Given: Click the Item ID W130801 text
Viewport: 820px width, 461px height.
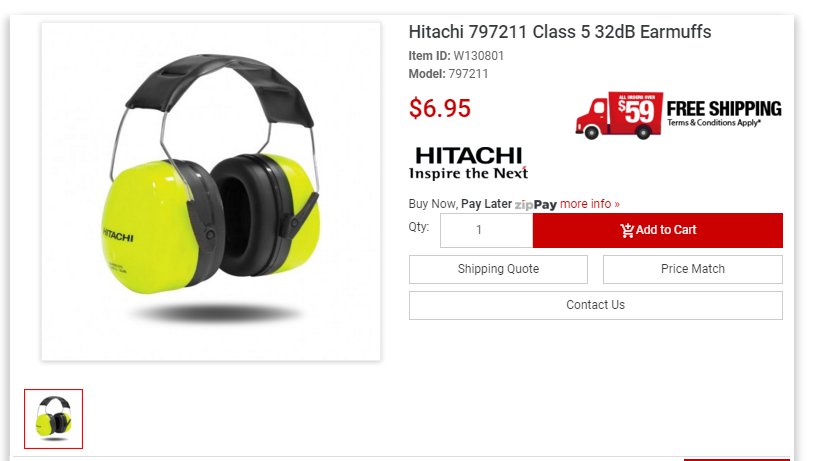Looking at the screenshot, I should click(456, 56).
